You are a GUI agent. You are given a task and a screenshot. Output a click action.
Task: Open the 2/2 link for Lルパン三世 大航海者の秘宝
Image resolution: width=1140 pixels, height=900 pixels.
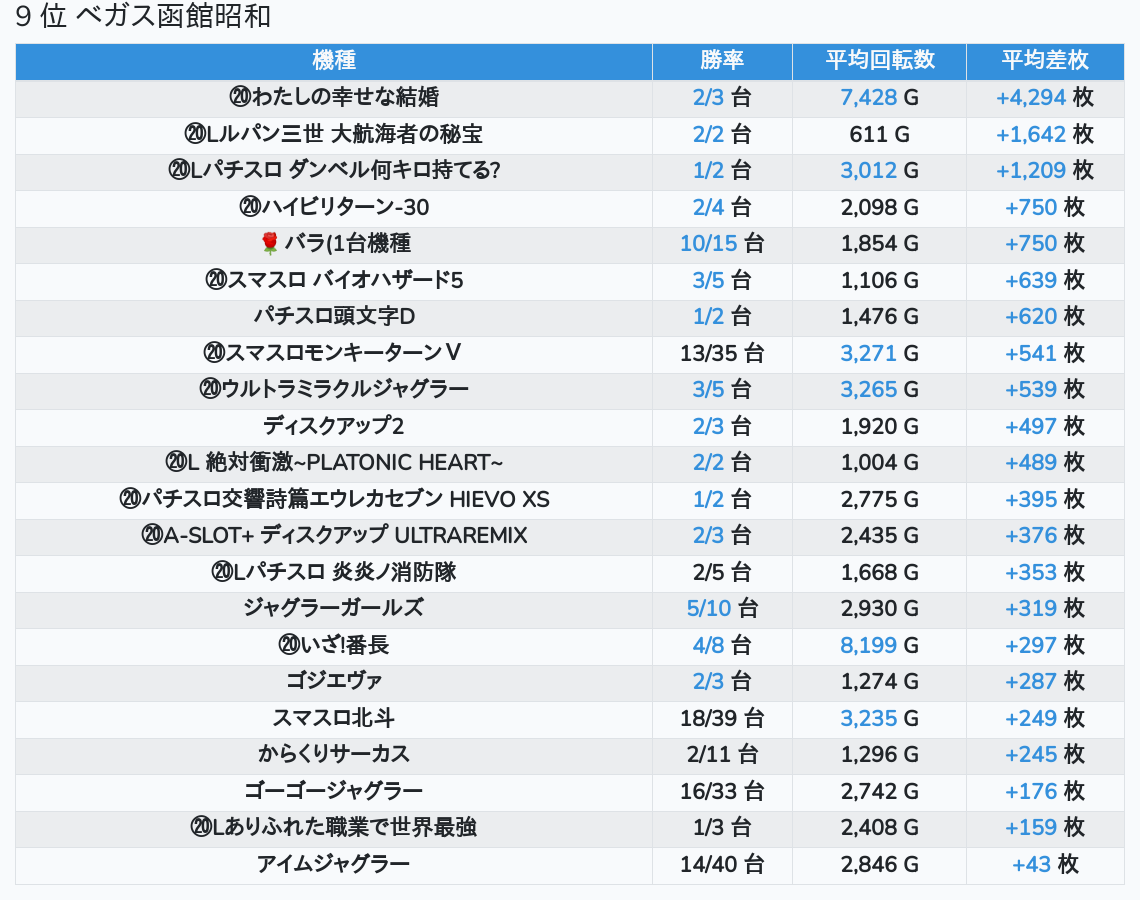(x=708, y=134)
